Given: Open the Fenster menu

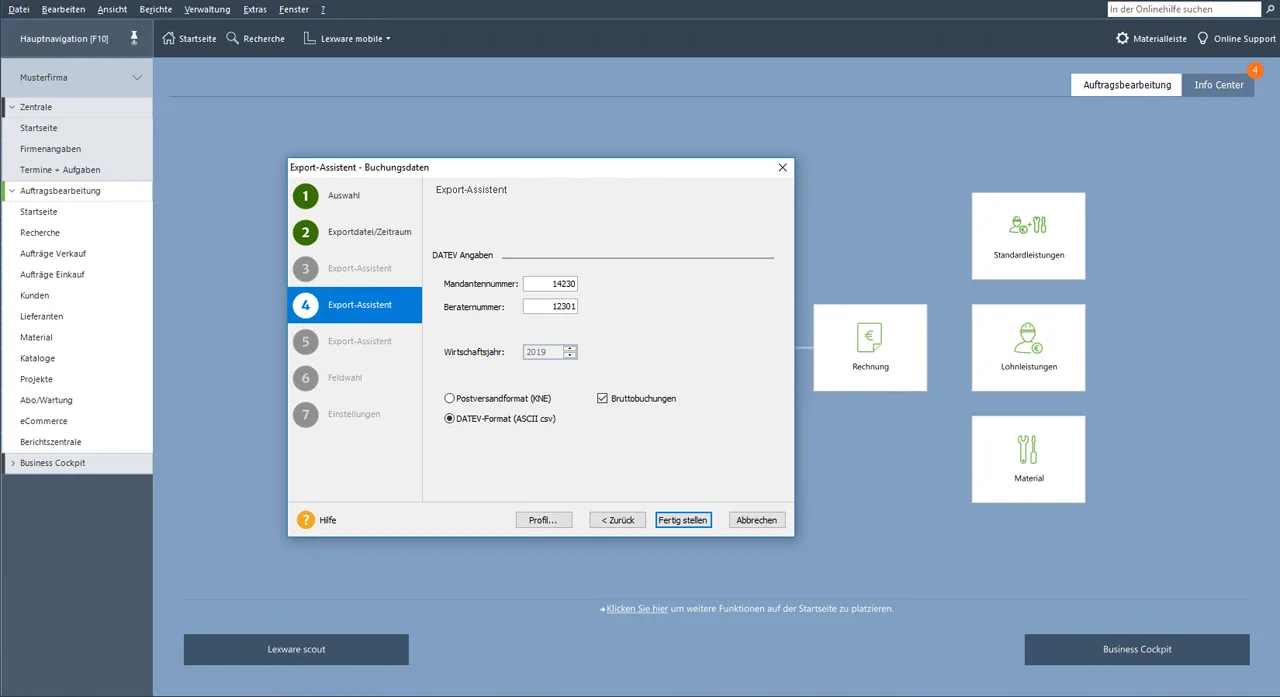Looking at the screenshot, I should click(294, 9).
